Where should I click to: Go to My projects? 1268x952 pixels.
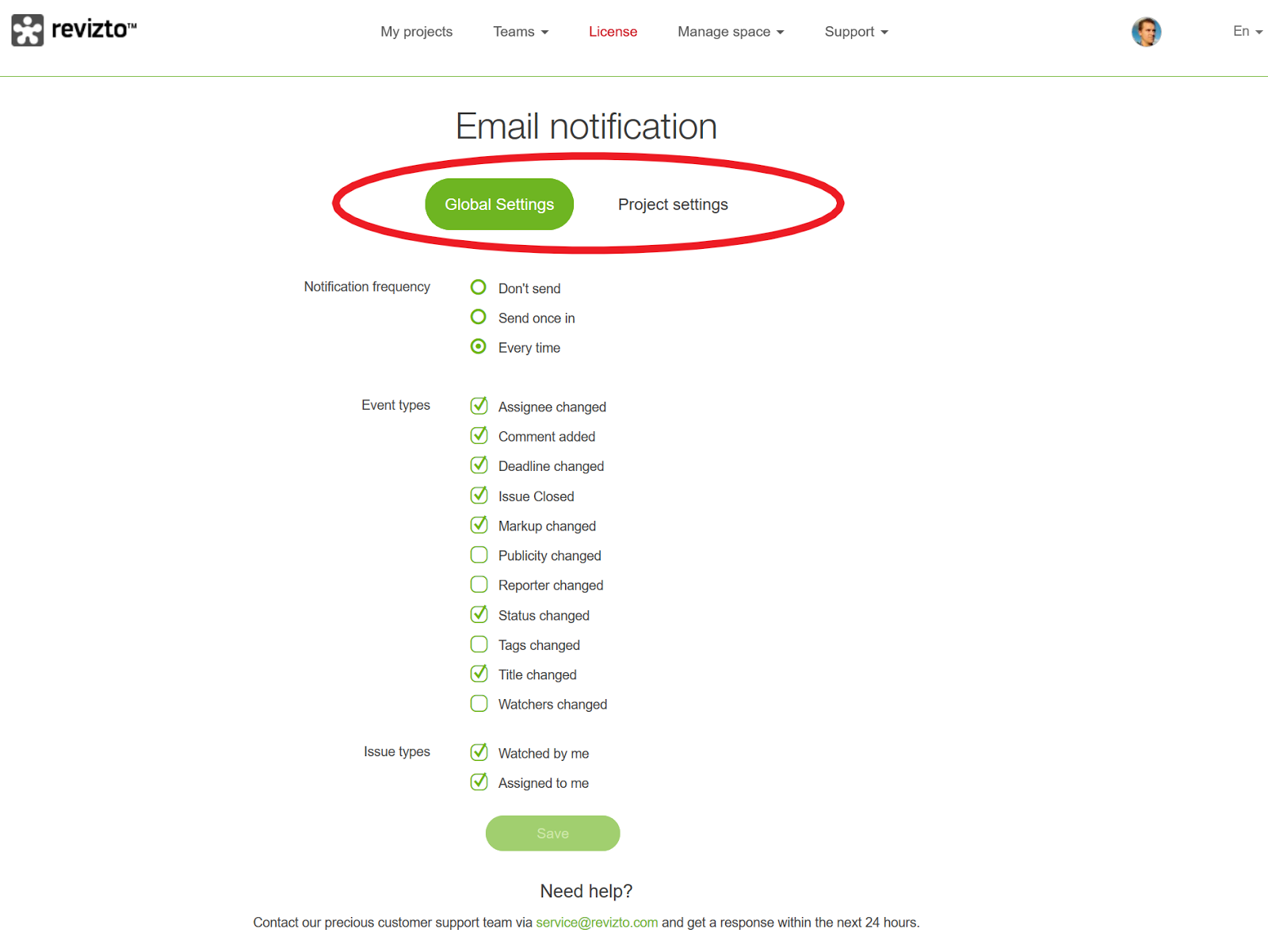tap(416, 32)
